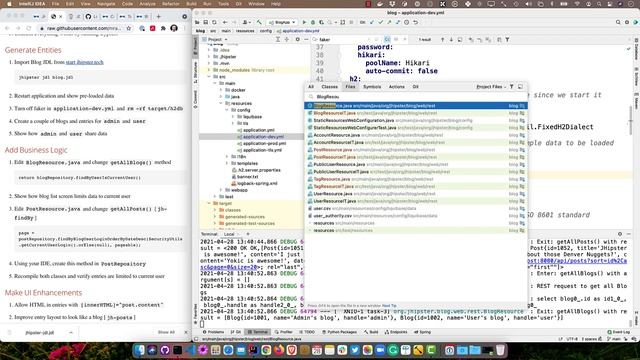Open the Refactor menu in the menu bar
This screenshot has height=360, width=640.
171,4
